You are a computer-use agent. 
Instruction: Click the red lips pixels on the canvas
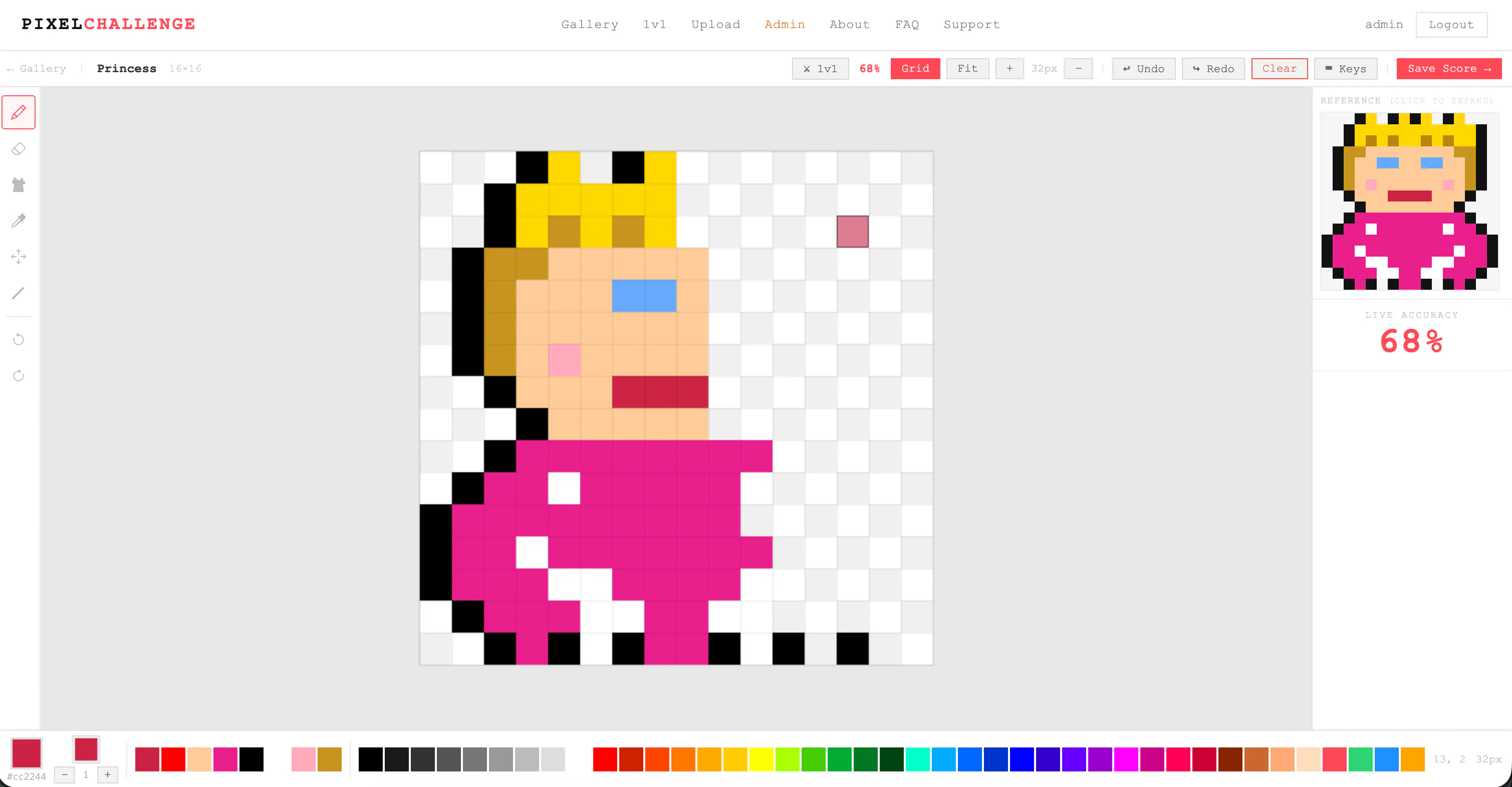pyautogui.click(x=660, y=391)
